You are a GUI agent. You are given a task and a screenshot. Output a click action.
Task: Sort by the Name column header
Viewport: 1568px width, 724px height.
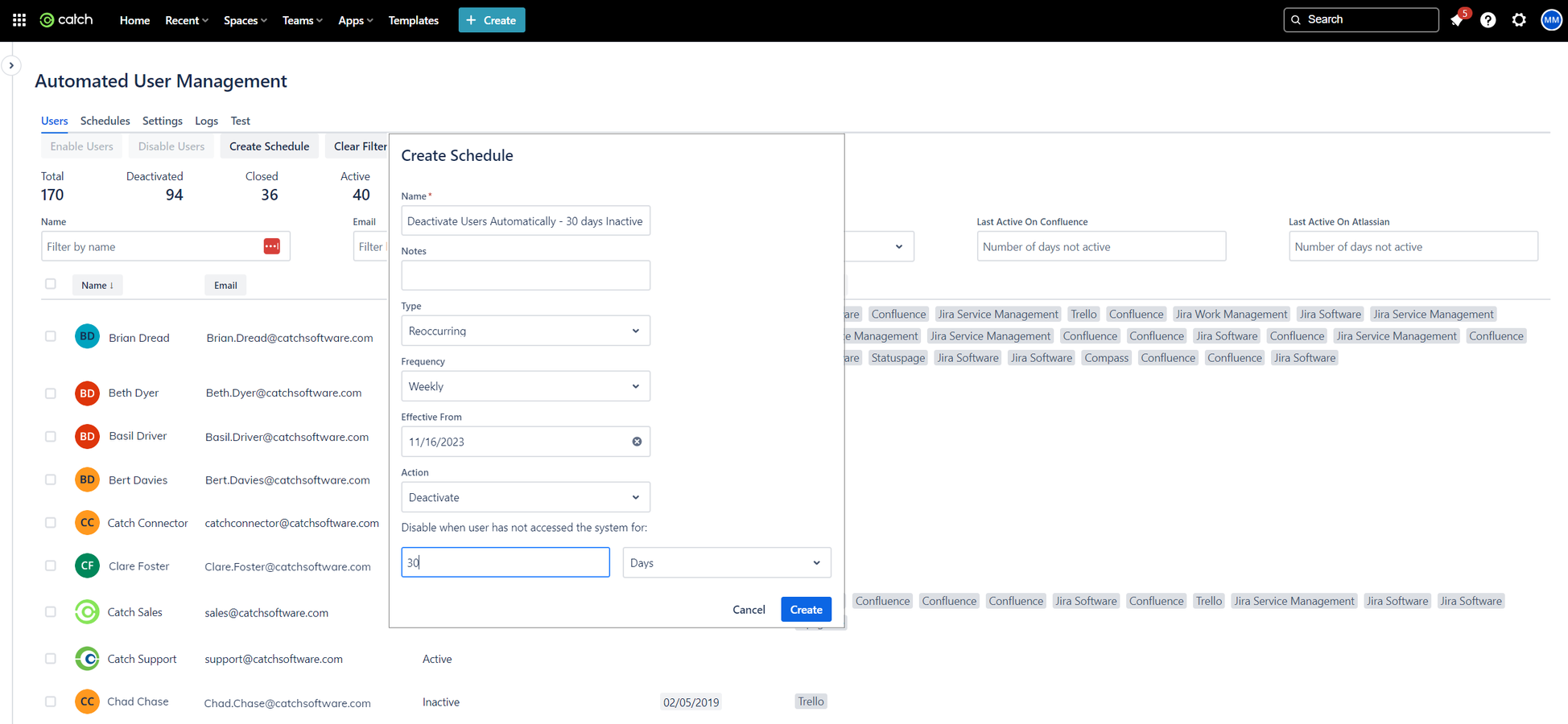point(97,285)
